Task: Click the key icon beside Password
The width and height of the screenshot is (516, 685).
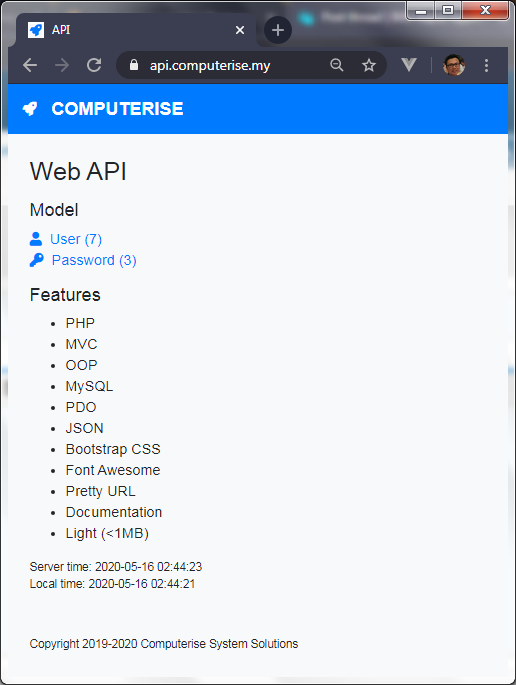Action: (37, 260)
